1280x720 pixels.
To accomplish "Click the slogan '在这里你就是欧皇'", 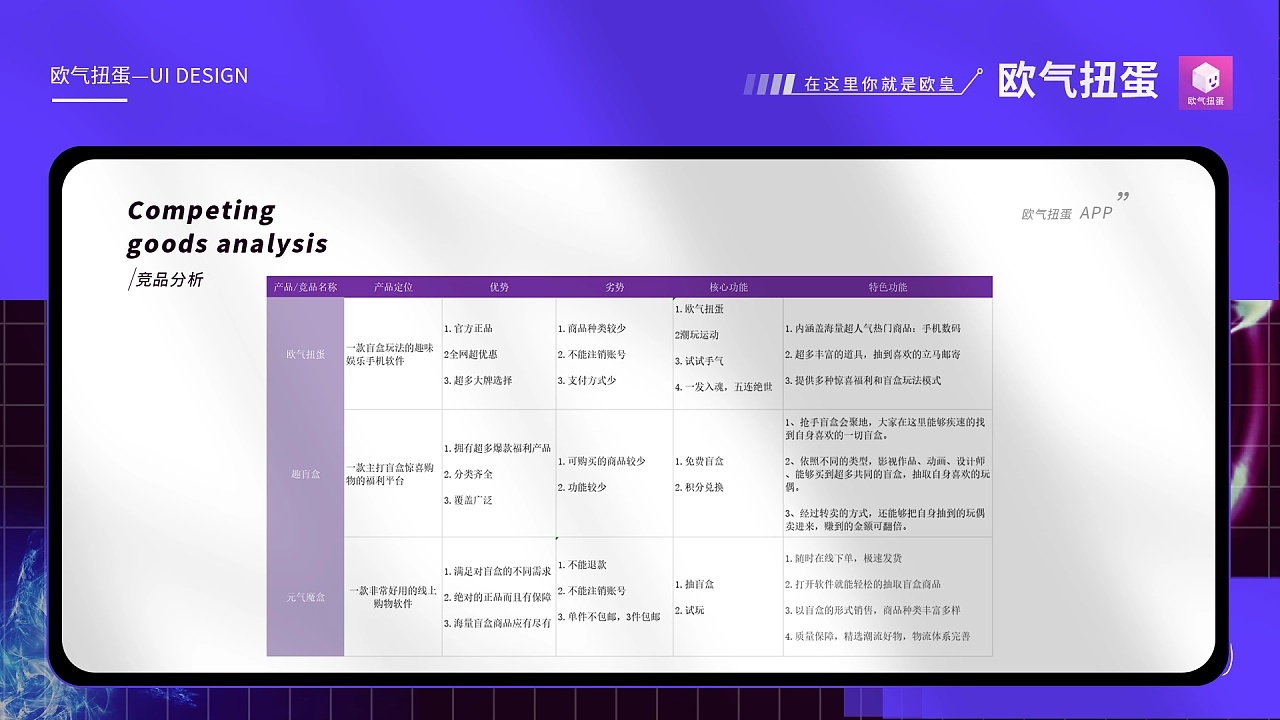I will point(879,84).
